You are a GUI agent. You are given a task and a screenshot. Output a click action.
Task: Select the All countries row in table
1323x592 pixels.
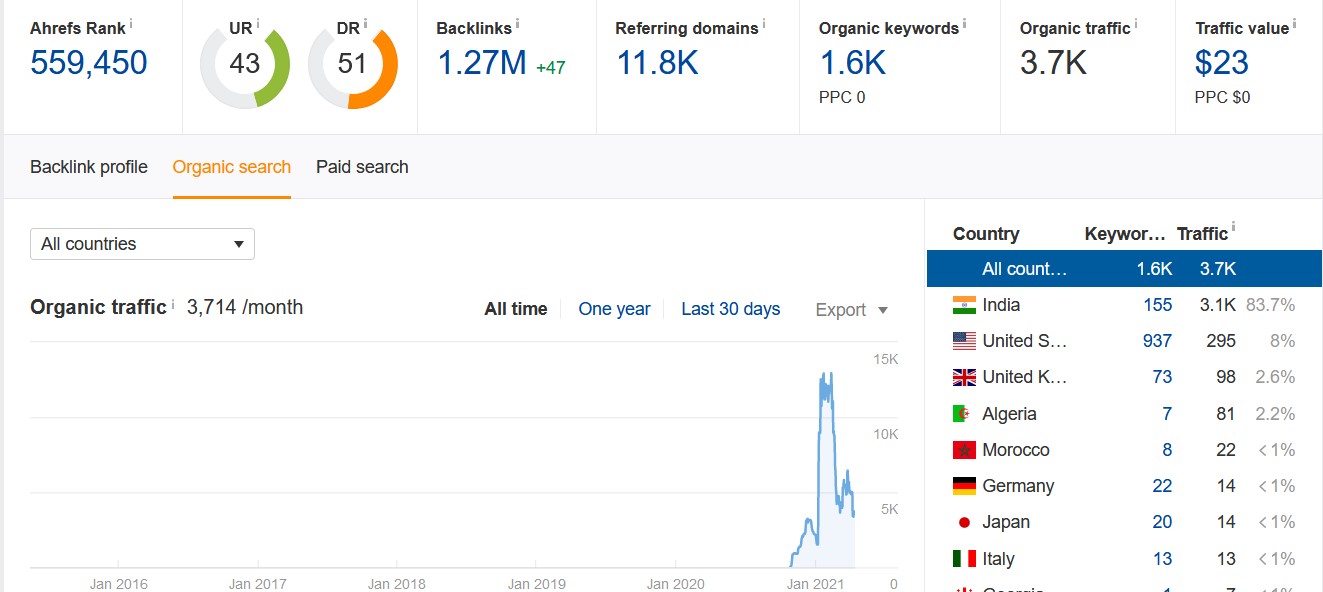coord(1124,269)
